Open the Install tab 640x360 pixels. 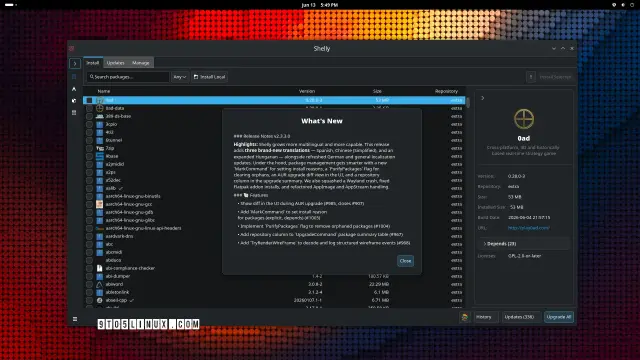[x=93, y=63]
